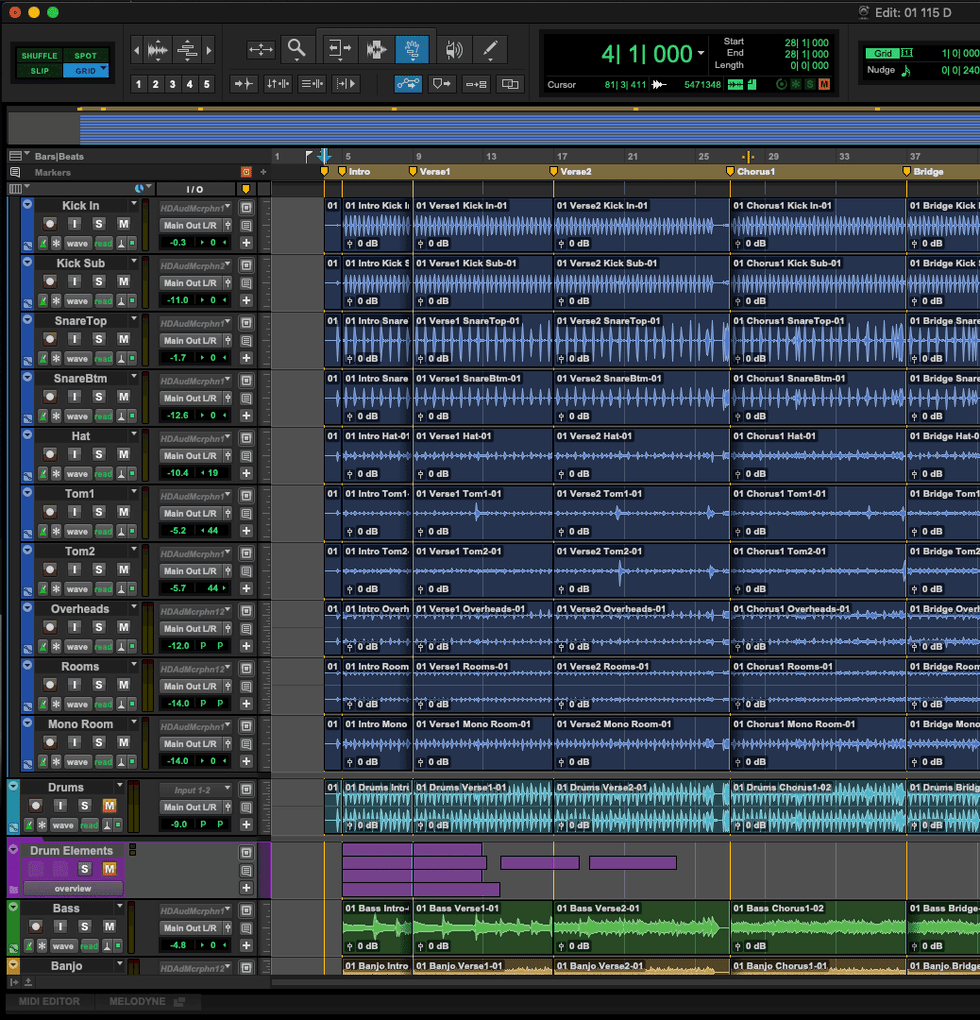Select the Zoomer magnifier tool

(296, 48)
